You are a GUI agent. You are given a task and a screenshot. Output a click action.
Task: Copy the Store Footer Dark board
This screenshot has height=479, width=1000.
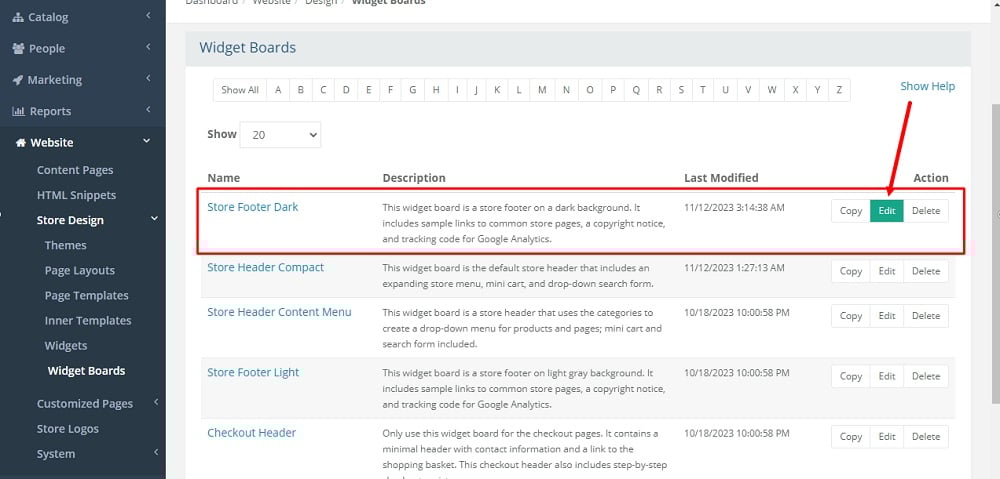coord(851,211)
